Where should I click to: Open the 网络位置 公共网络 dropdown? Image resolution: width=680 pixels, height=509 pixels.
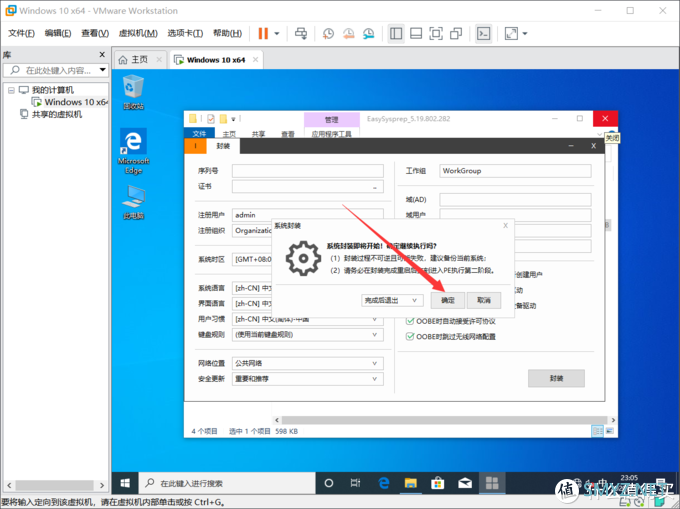308,363
